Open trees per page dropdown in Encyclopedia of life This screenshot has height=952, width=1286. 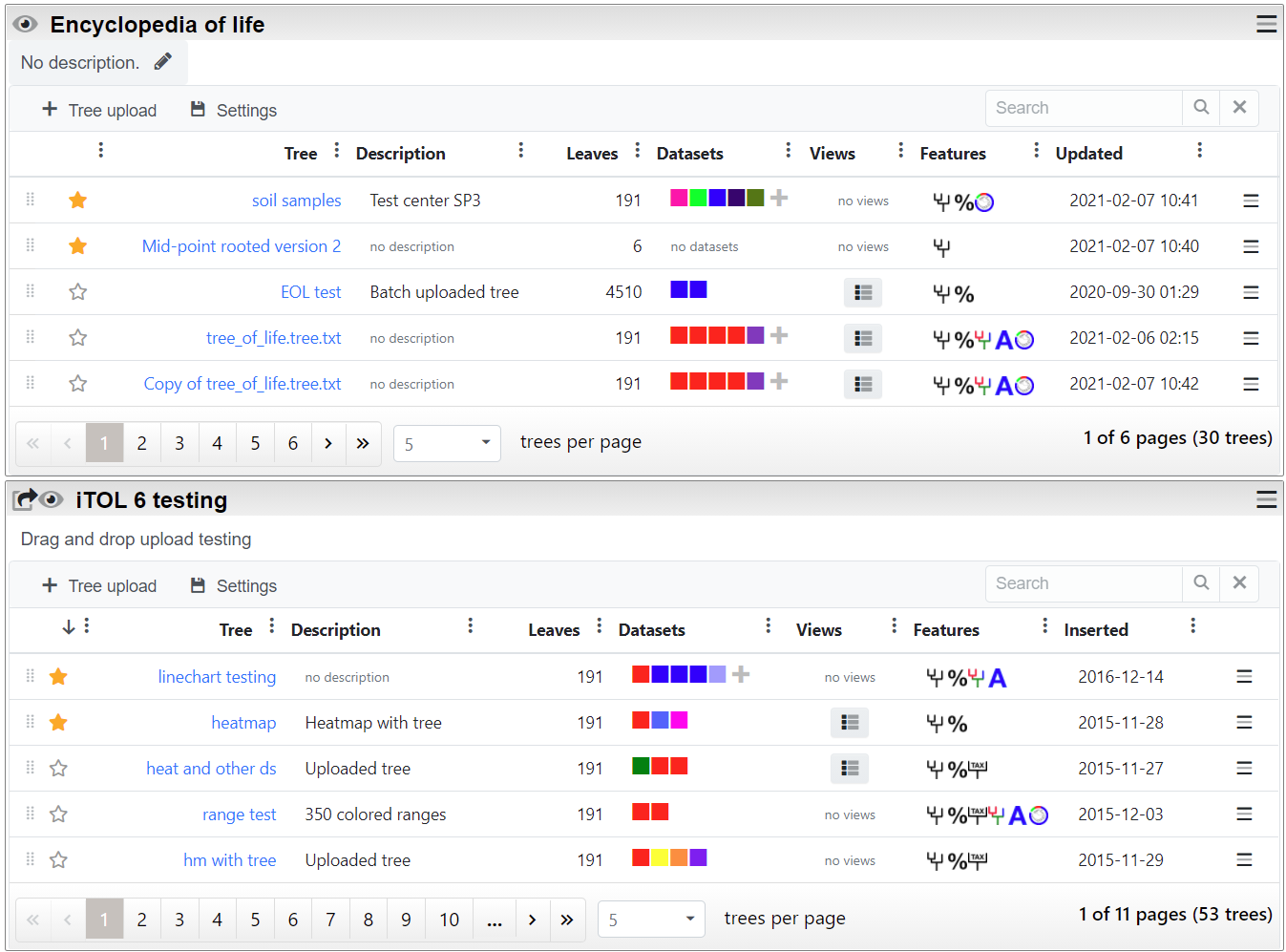click(447, 444)
